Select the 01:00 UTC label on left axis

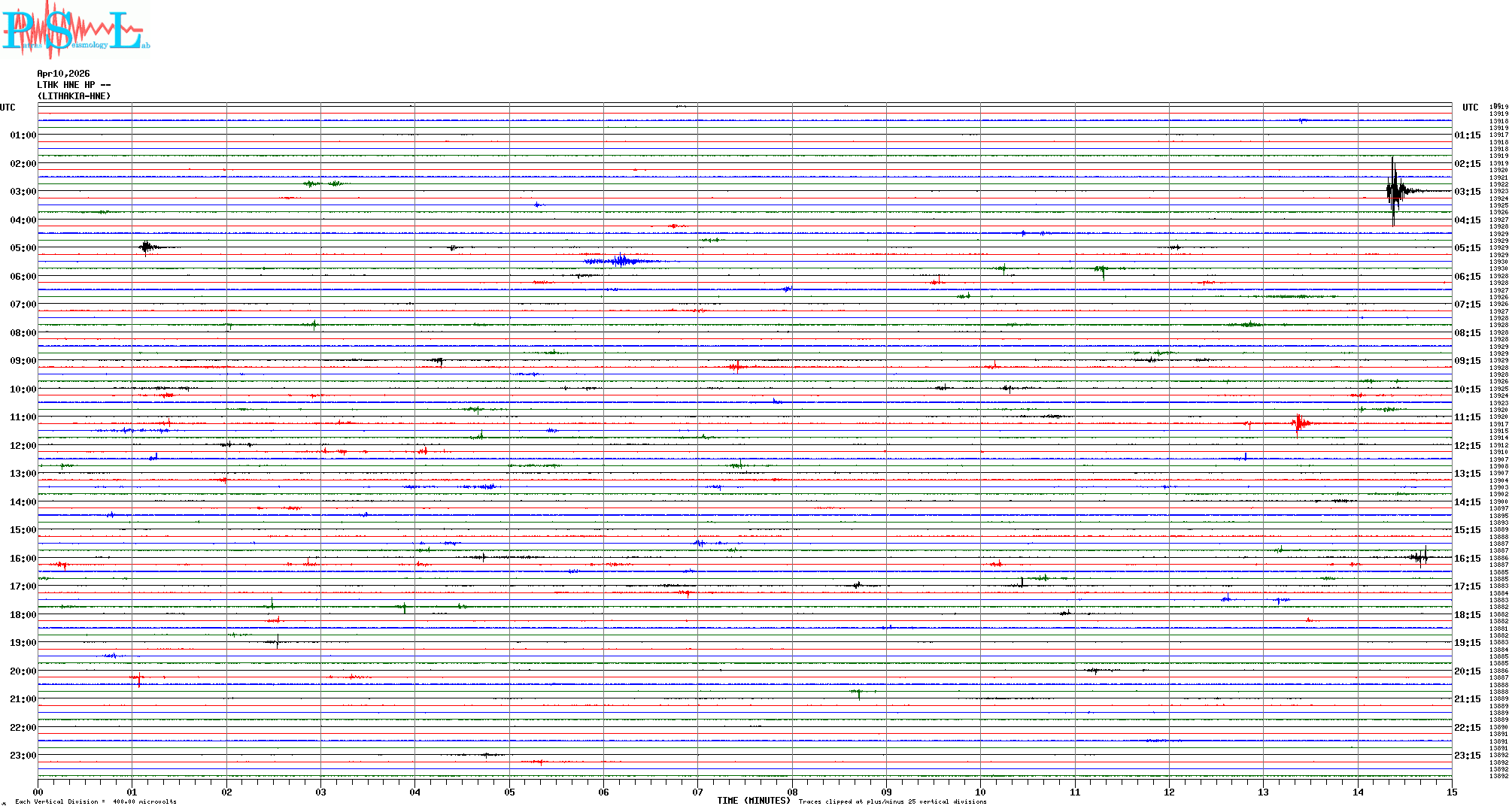[23, 135]
